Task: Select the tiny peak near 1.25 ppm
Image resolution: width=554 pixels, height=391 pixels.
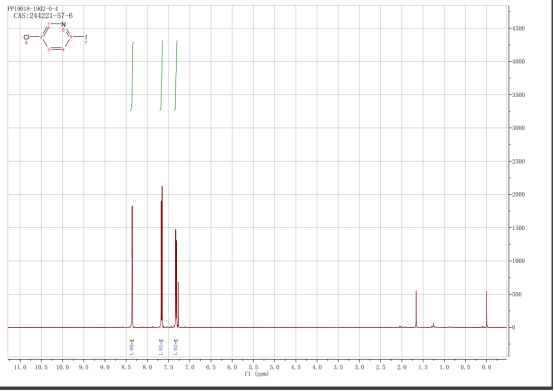Action: pyautogui.click(x=434, y=325)
